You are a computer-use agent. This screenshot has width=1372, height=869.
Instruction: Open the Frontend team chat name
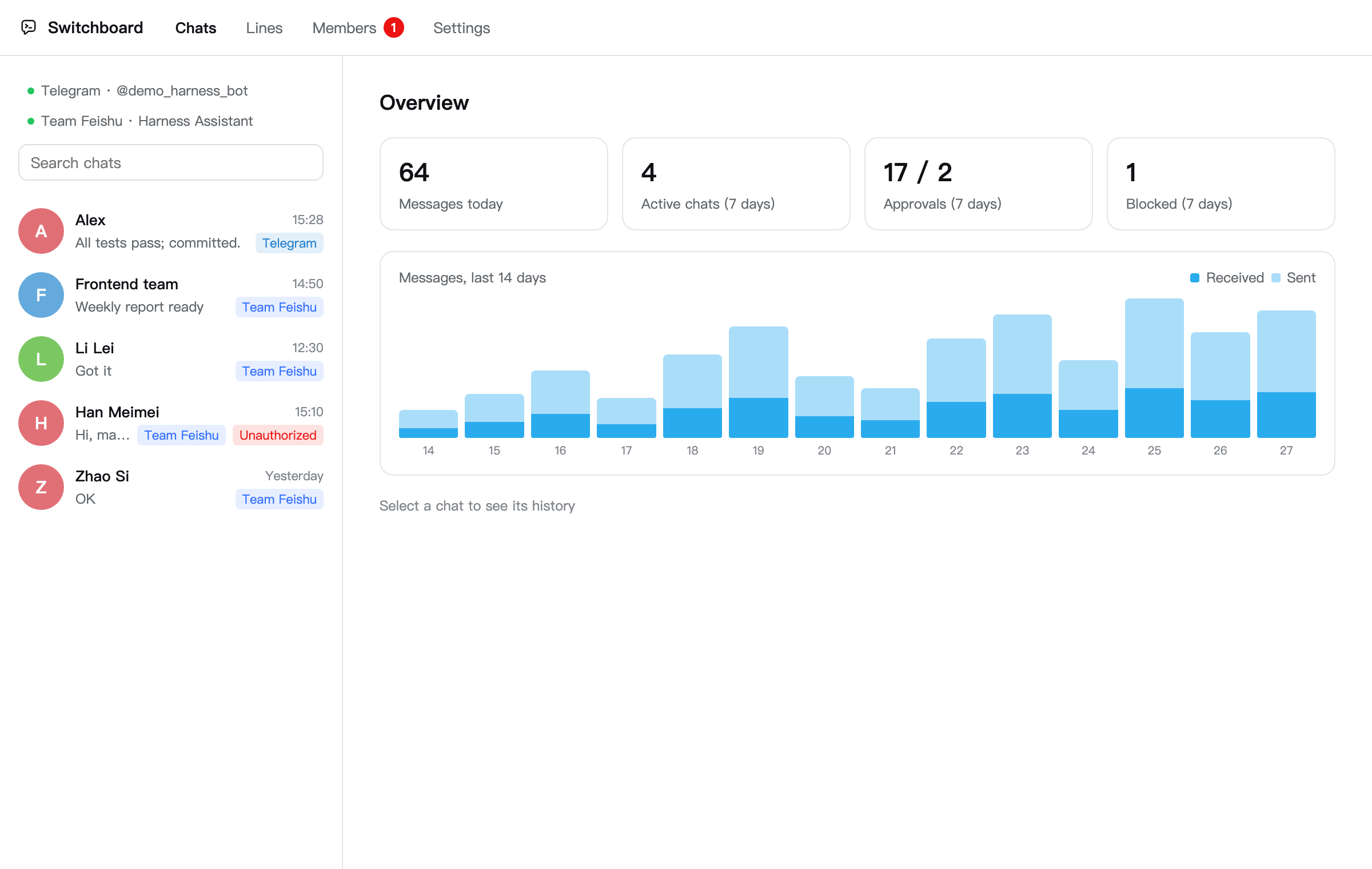point(127,284)
